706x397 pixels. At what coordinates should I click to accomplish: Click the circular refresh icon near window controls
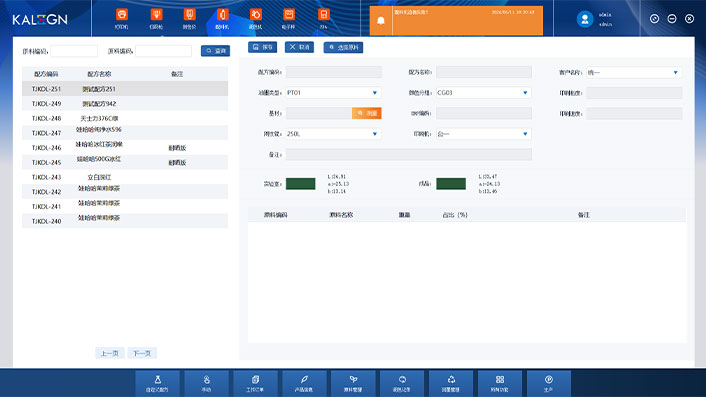[654, 18]
